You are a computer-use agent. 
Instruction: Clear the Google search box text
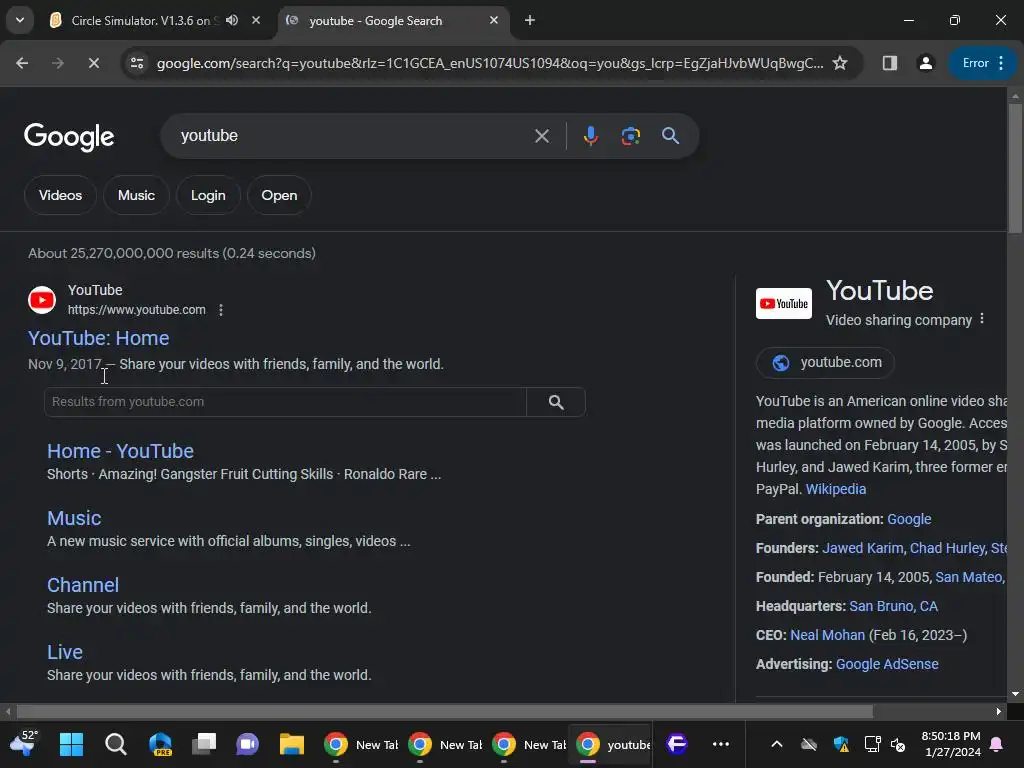(541, 136)
